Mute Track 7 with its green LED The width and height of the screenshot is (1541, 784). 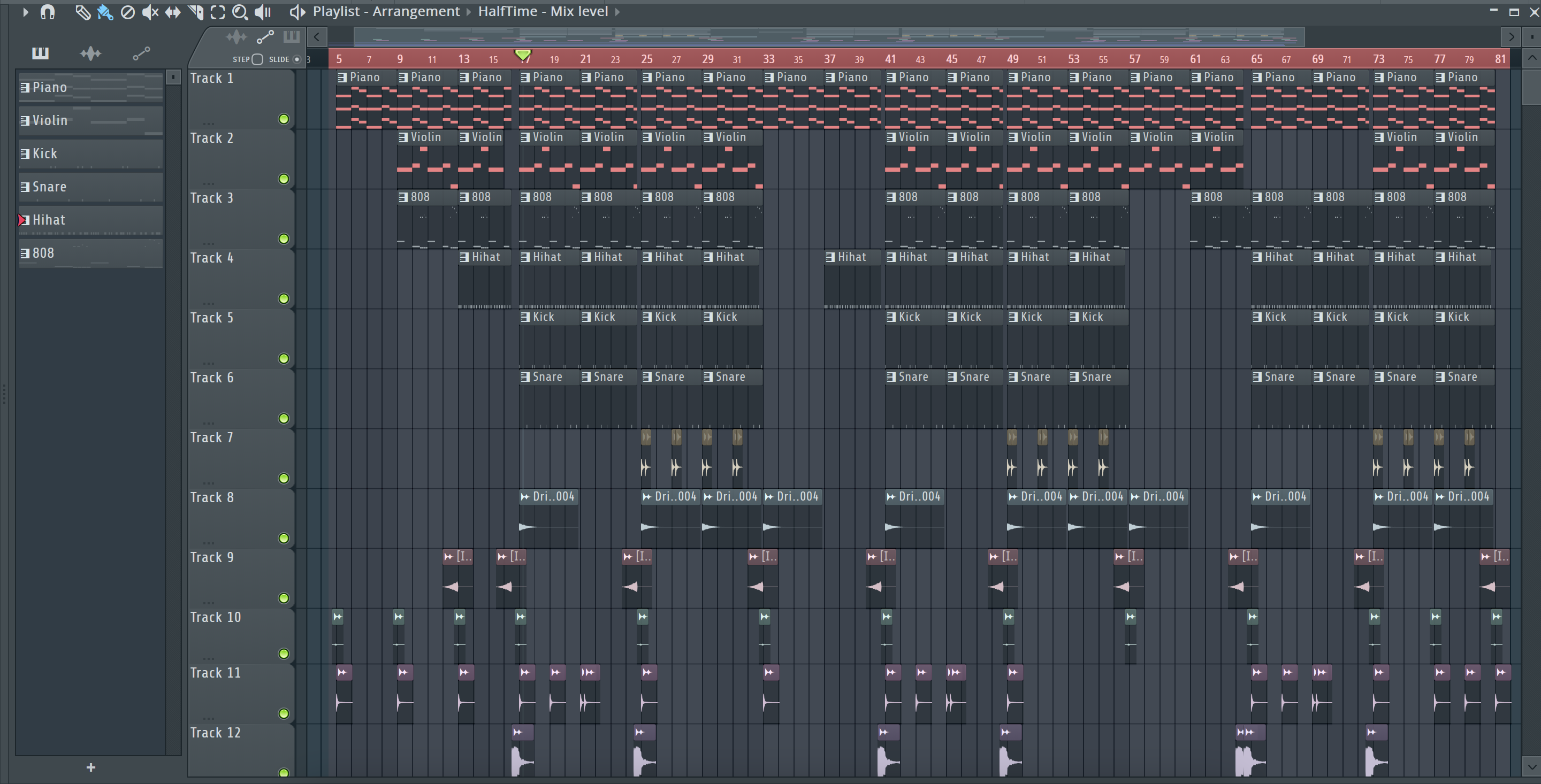(284, 478)
